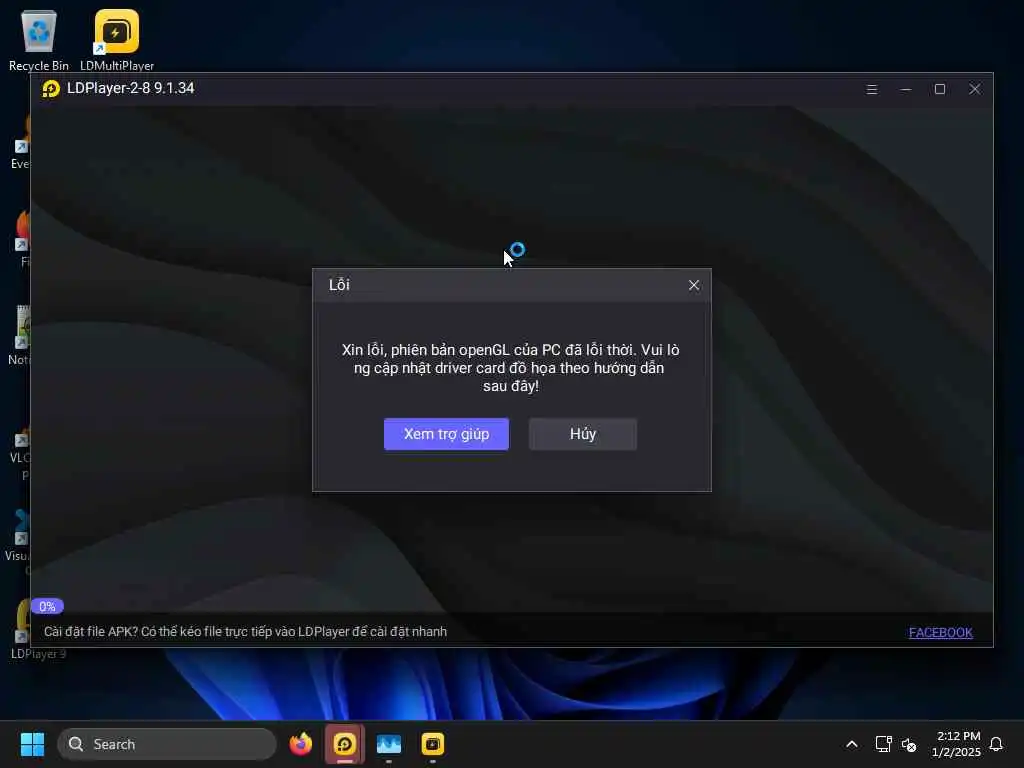Open the Recycle Bin desktop icon
The height and width of the screenshot is (768, 1024).
click(x=39, y=40)
